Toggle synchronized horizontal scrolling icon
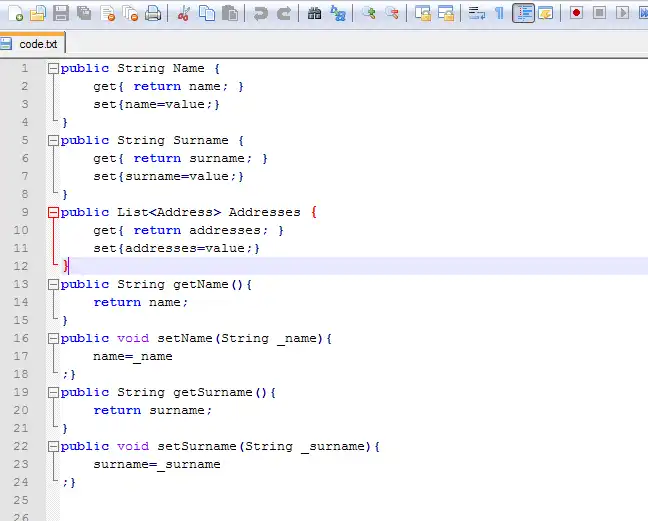This screenshot has height=521, width=648. pyautogui.click(x=446, y=13)
